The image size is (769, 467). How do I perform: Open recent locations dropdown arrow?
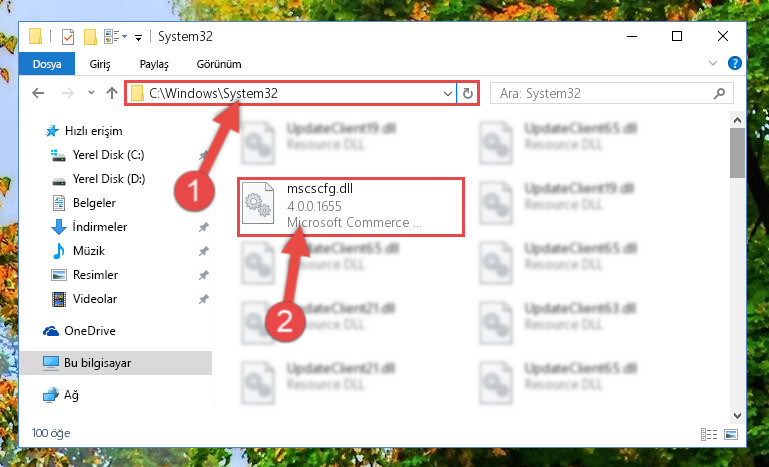[91, 93]
